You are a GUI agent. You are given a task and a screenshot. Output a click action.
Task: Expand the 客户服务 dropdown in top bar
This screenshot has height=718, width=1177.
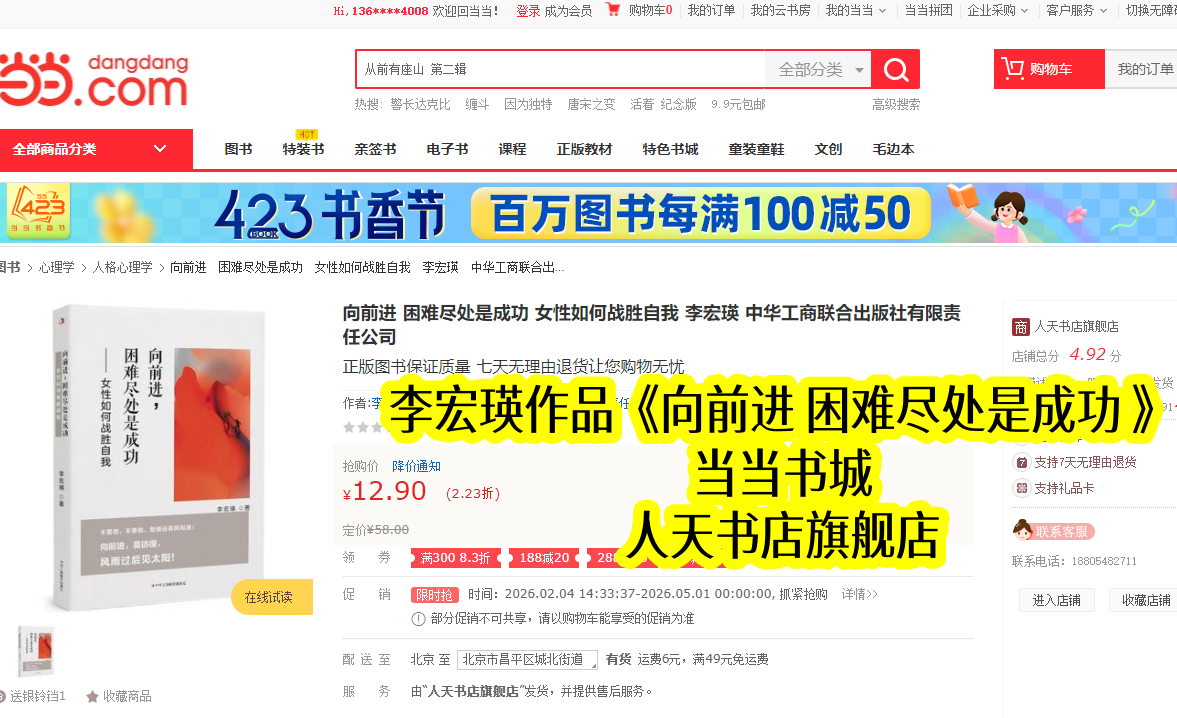tap(1077, 10)
